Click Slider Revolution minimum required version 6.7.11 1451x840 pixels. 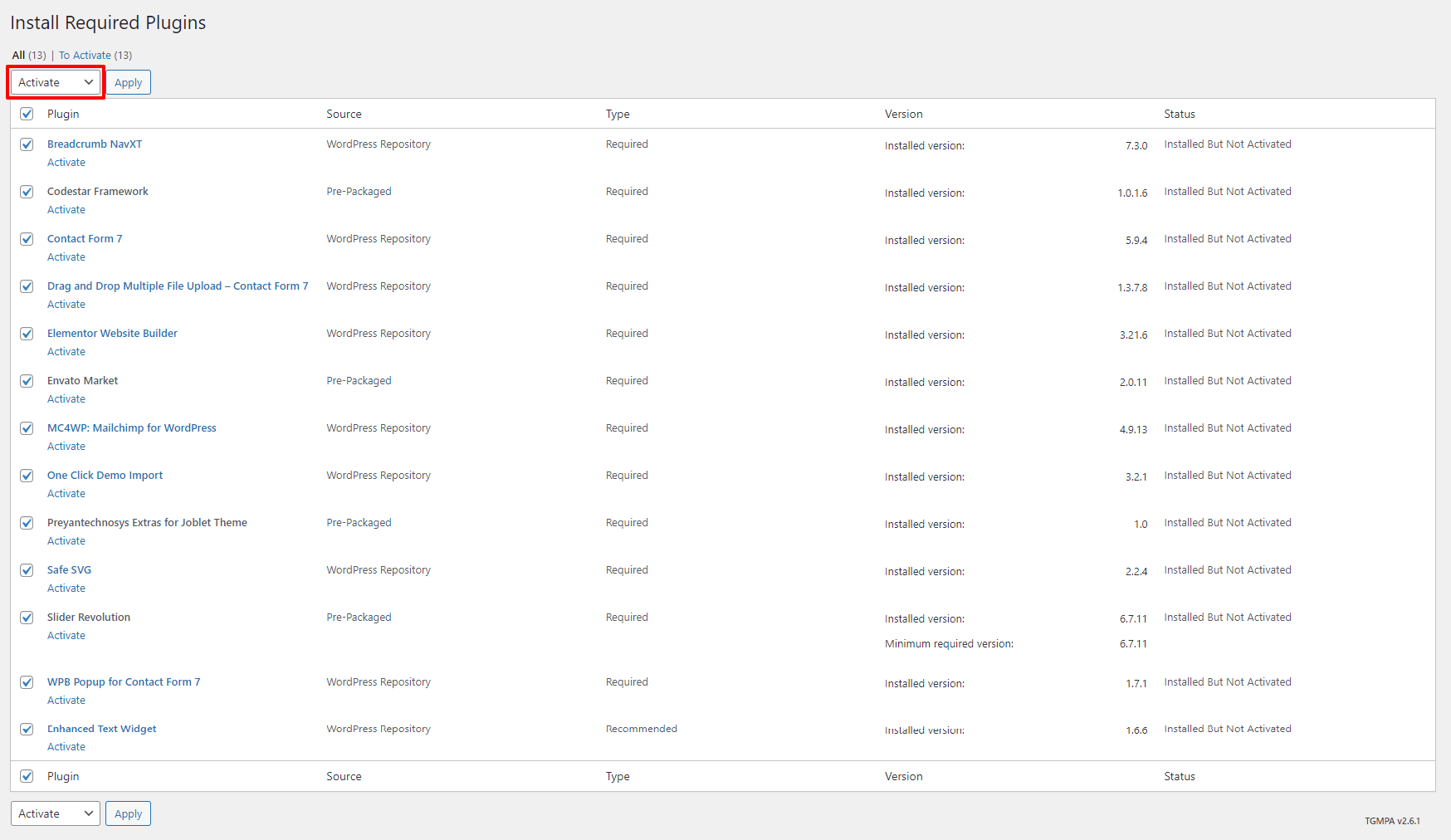click(x=1133, y=644)
